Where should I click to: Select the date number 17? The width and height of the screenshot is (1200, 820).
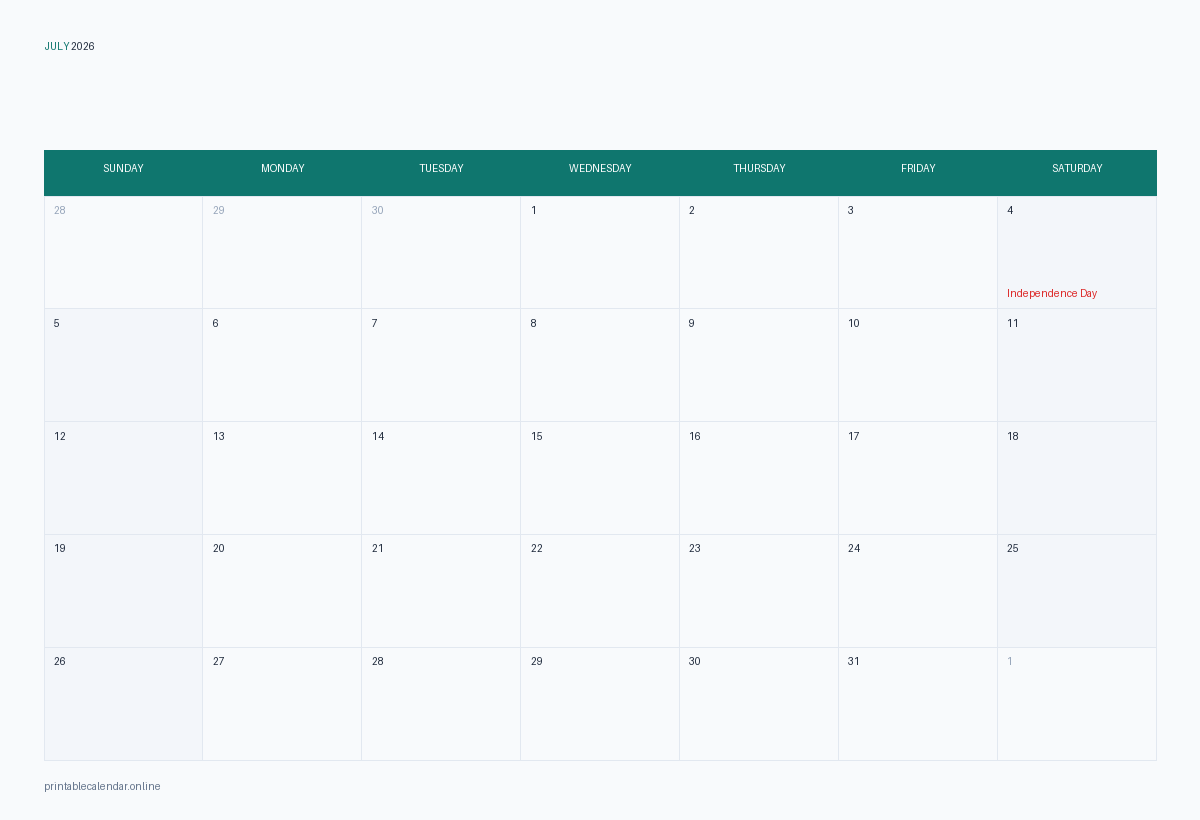point(854,436)
